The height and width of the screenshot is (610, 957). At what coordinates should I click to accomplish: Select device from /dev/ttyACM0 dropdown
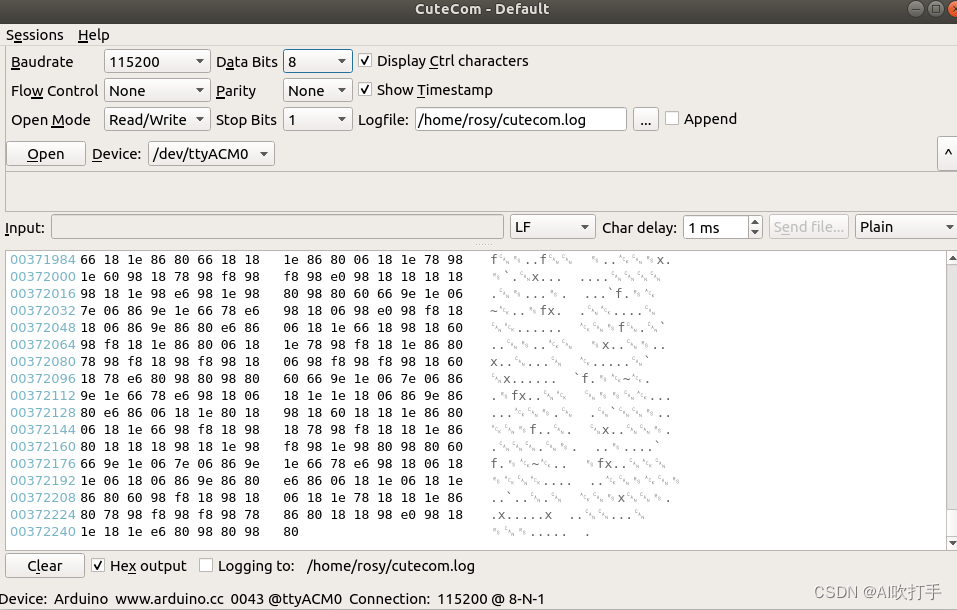point(211,154)
